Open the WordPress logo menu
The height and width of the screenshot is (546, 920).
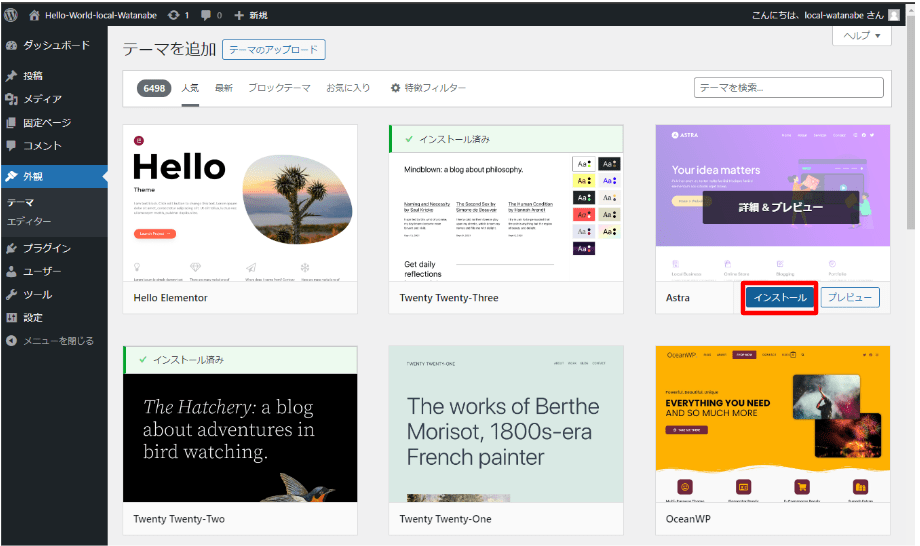click(11, 15)
